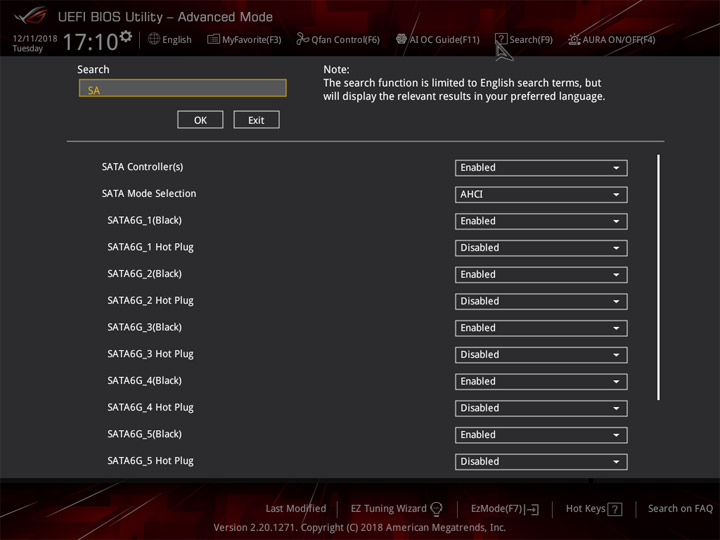Open SATA Mode Selection AHCI dropdown
This screenshot has height=540, width=720.
[x=541, y=194]
